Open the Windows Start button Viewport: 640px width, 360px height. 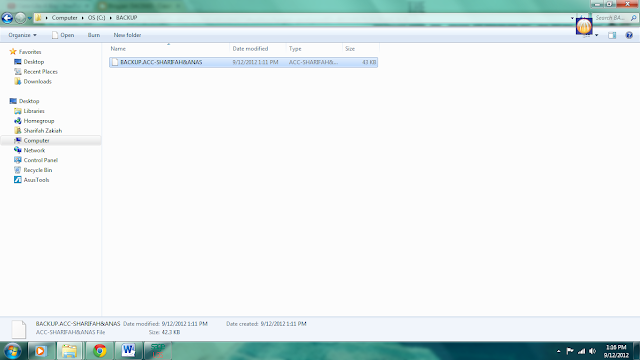pos(12,351)
